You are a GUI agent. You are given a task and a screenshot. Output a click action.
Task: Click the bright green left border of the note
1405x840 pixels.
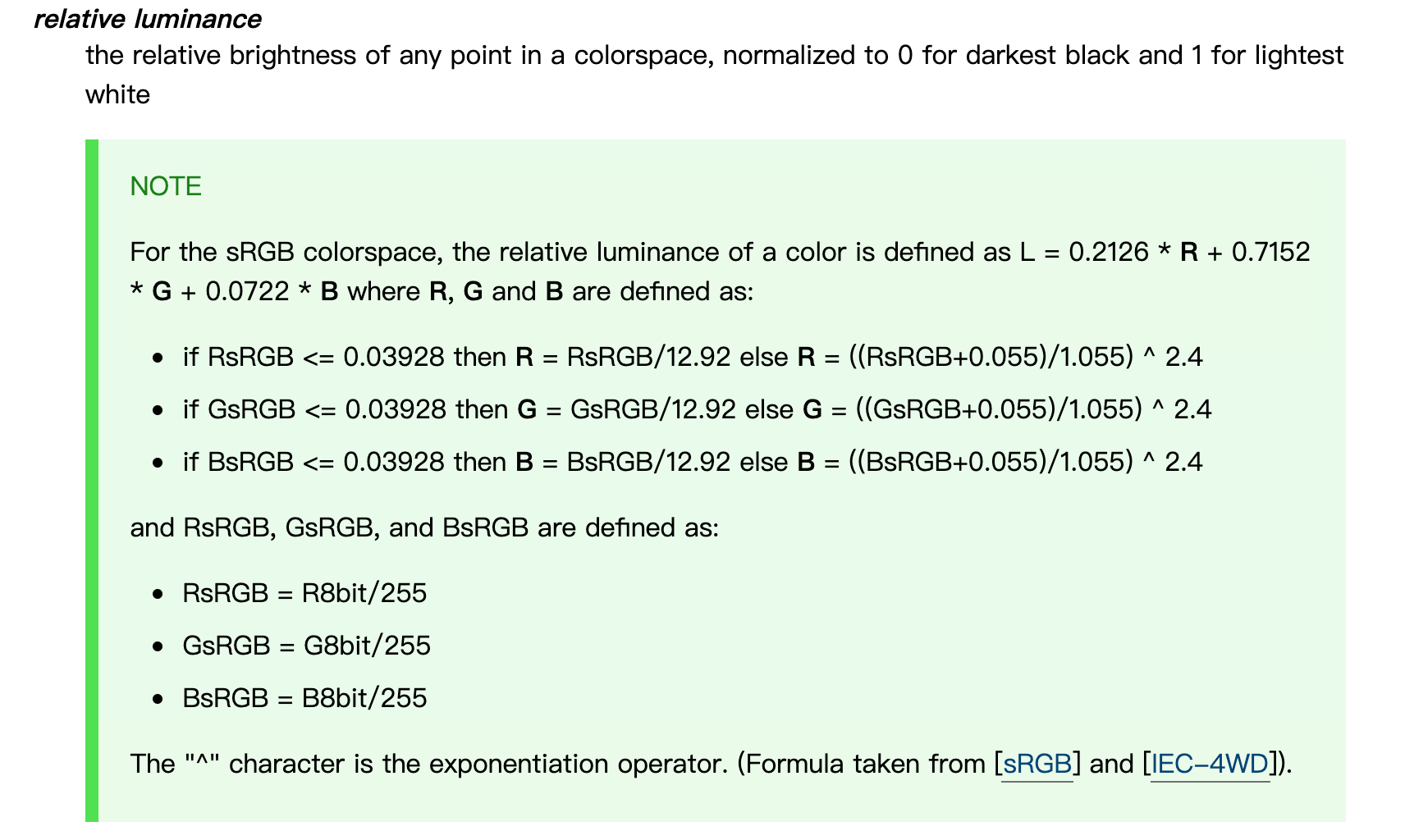(x=91, y=481)
